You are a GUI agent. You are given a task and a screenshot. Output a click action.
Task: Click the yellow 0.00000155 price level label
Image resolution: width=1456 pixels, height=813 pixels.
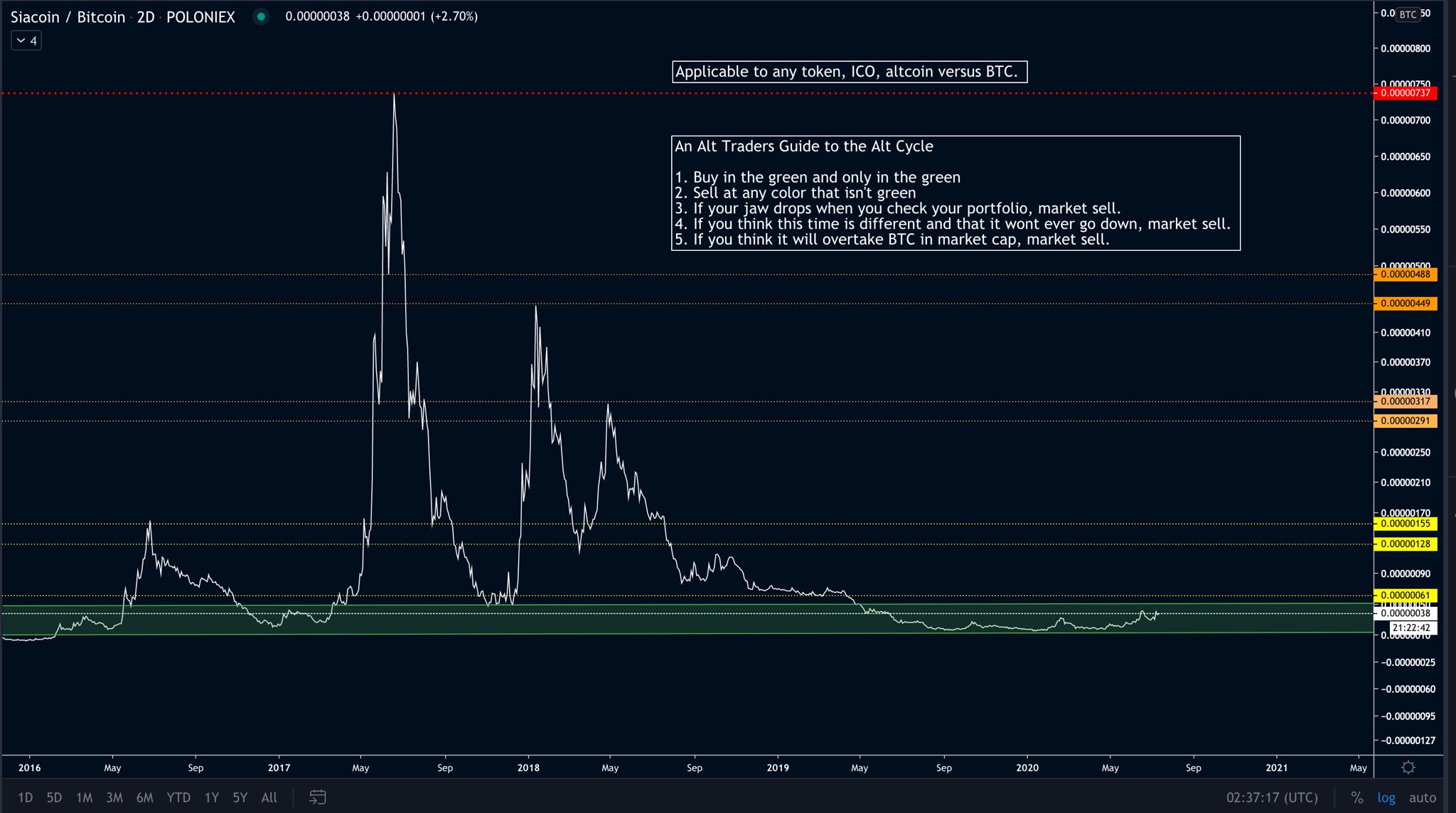click(x=1405, y=524)
